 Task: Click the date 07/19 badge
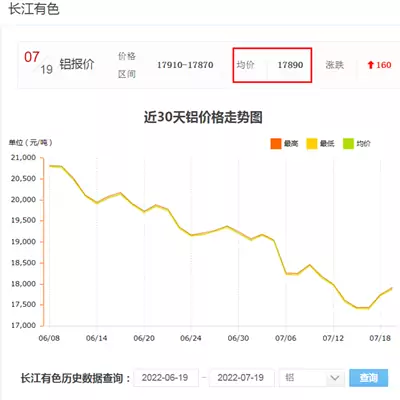pos(38,63)
